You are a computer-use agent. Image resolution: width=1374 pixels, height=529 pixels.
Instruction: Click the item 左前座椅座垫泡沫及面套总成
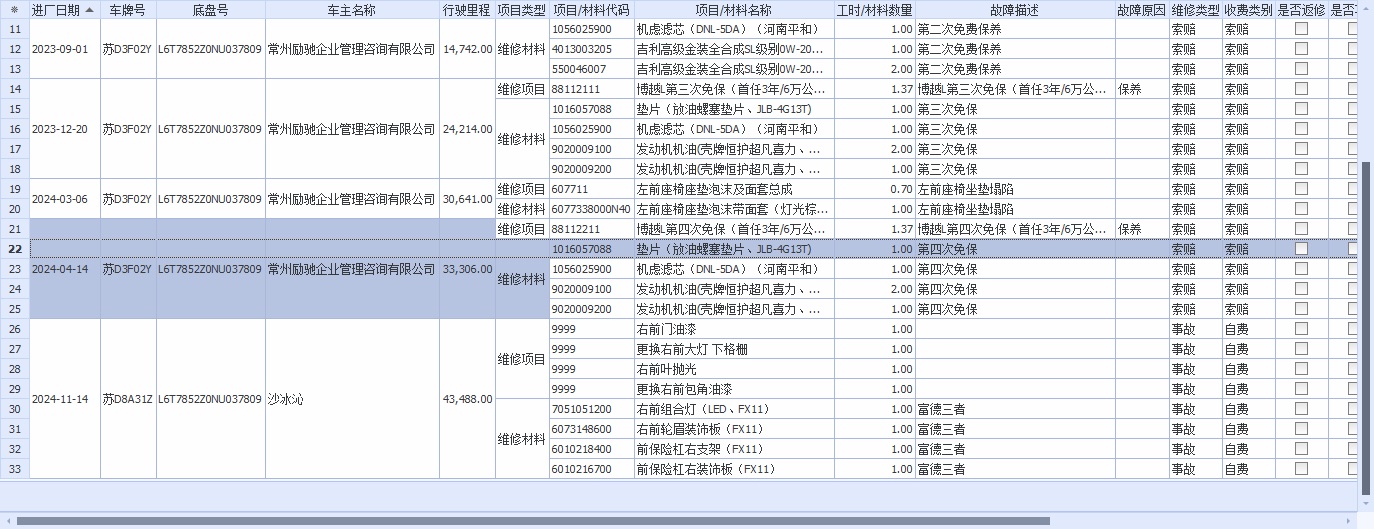click(x=715, y=189)
